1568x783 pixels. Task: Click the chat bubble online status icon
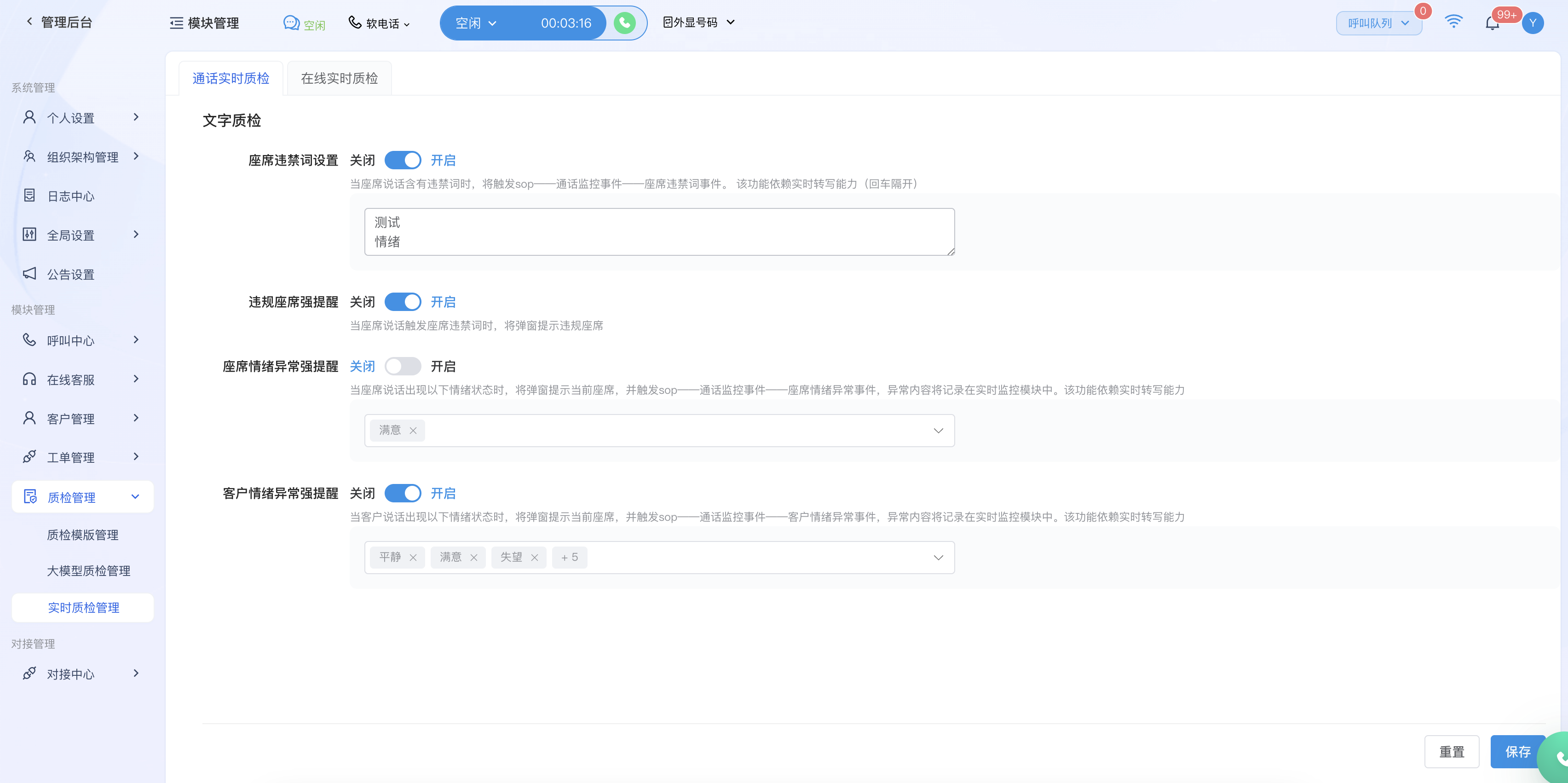point(292,23)
